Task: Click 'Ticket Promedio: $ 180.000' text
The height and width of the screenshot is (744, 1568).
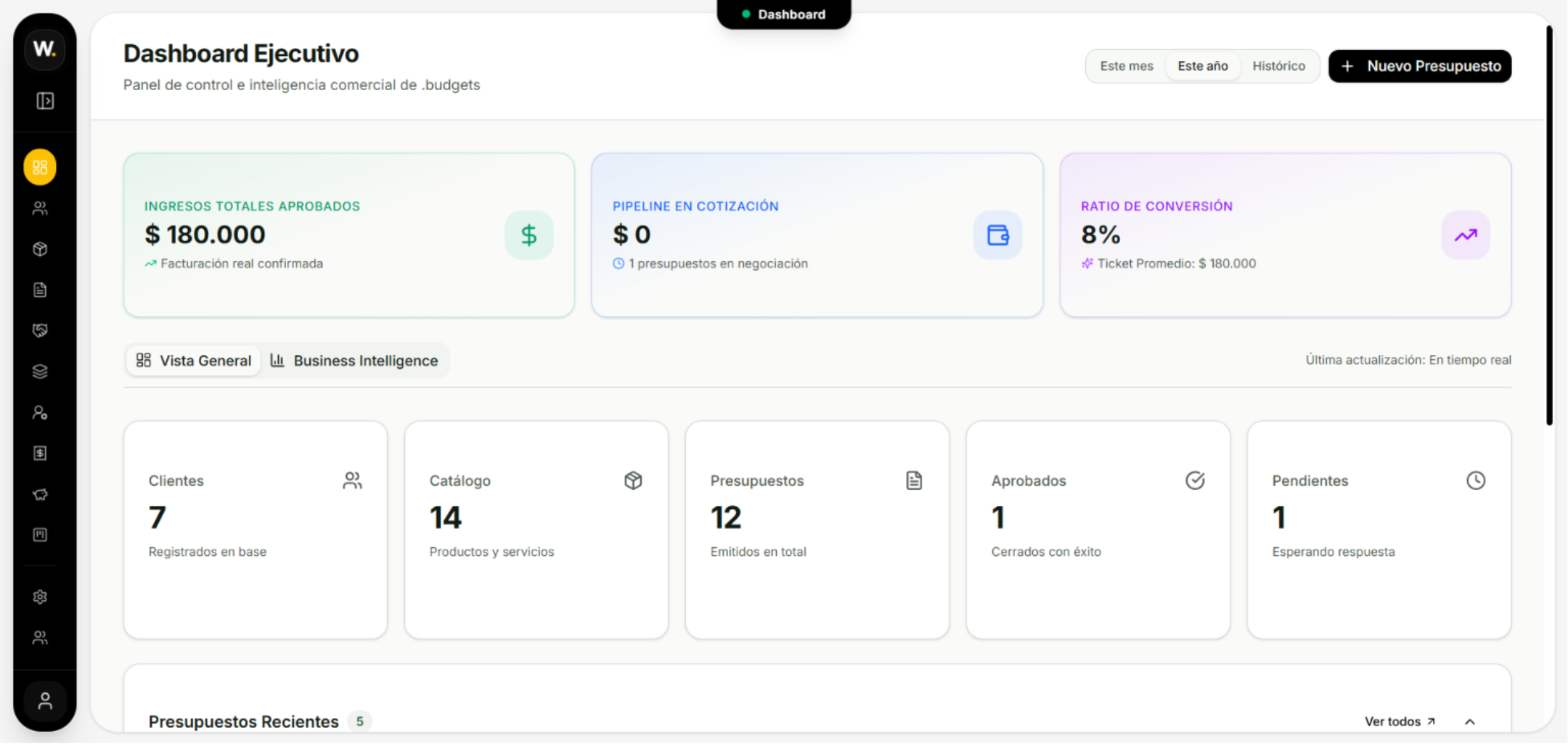Action: coord(1177,263)
